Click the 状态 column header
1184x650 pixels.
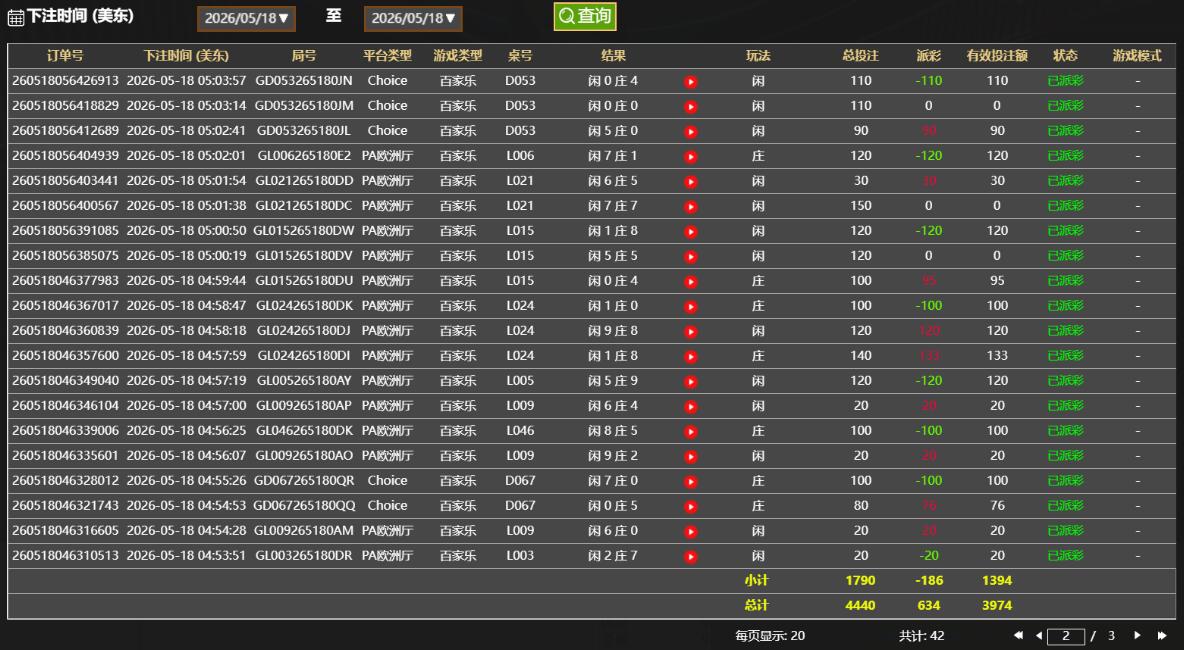coord(1065,55)
